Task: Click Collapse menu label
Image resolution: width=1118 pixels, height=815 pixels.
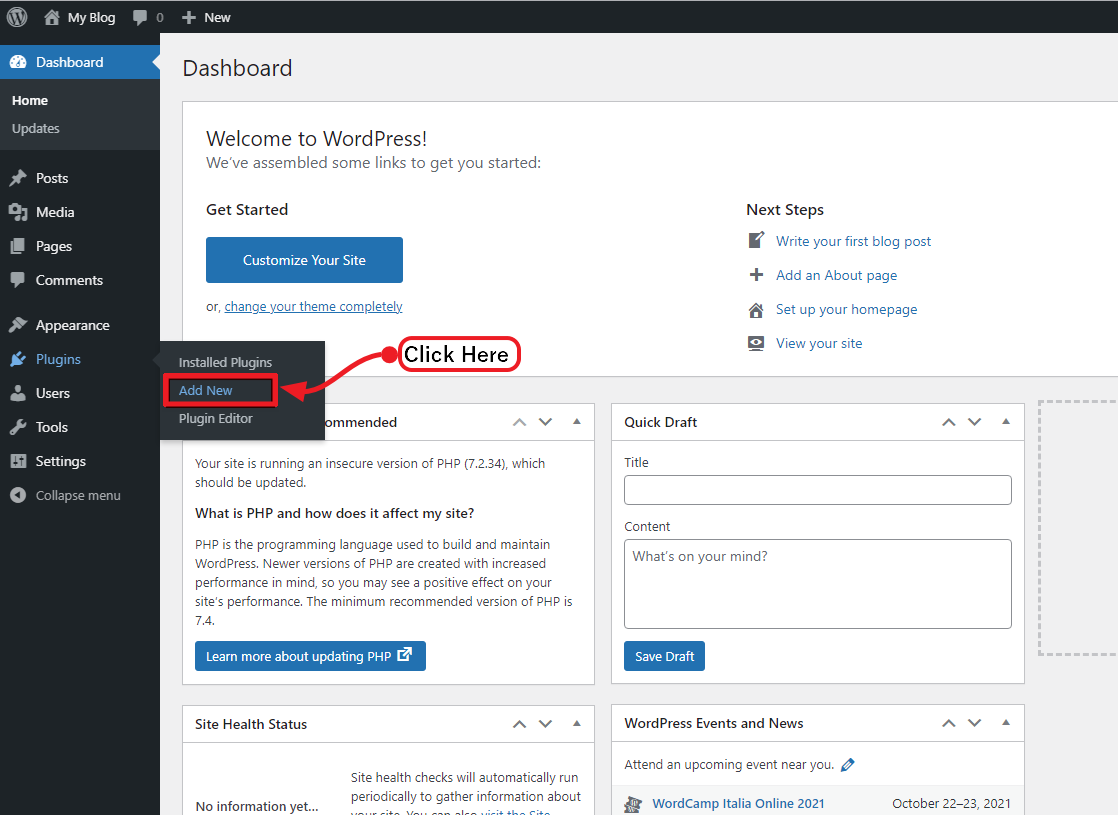Action: pos(78,496)
